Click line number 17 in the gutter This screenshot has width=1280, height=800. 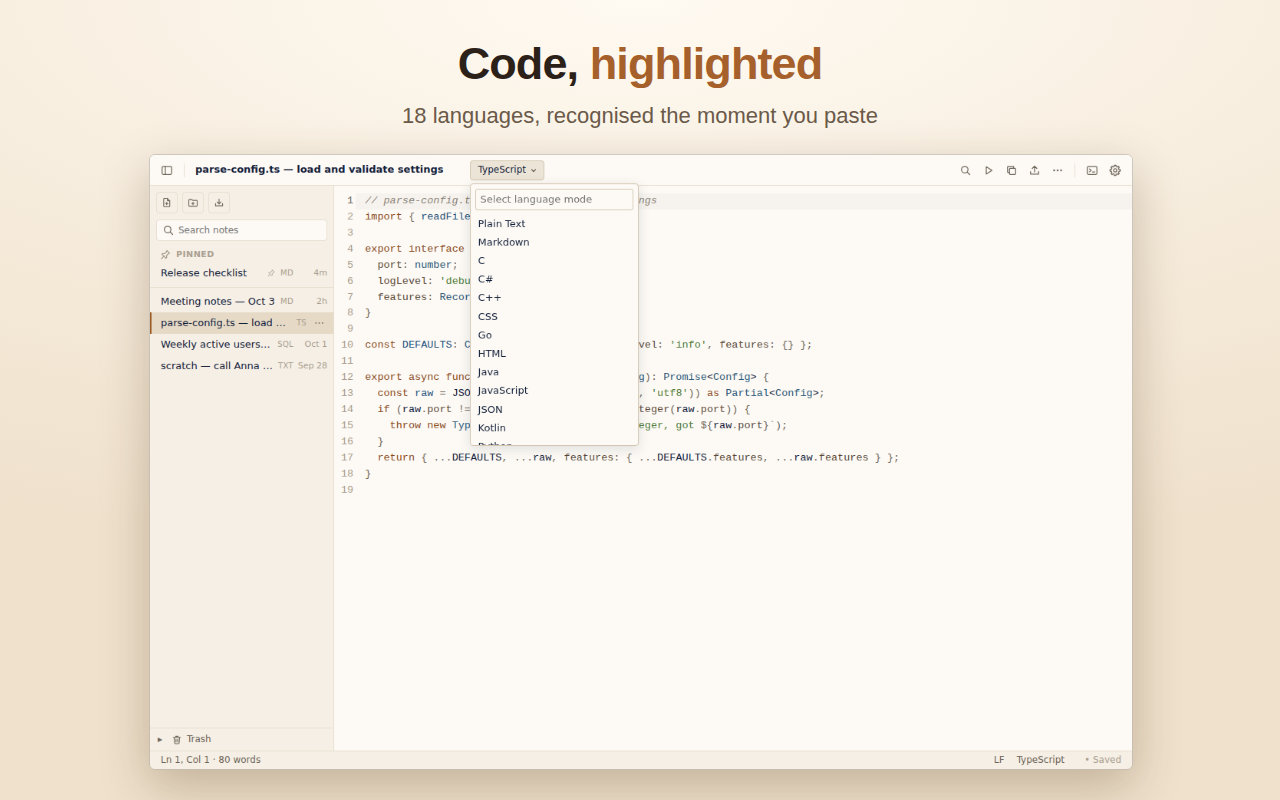click(x=347, y=457)
